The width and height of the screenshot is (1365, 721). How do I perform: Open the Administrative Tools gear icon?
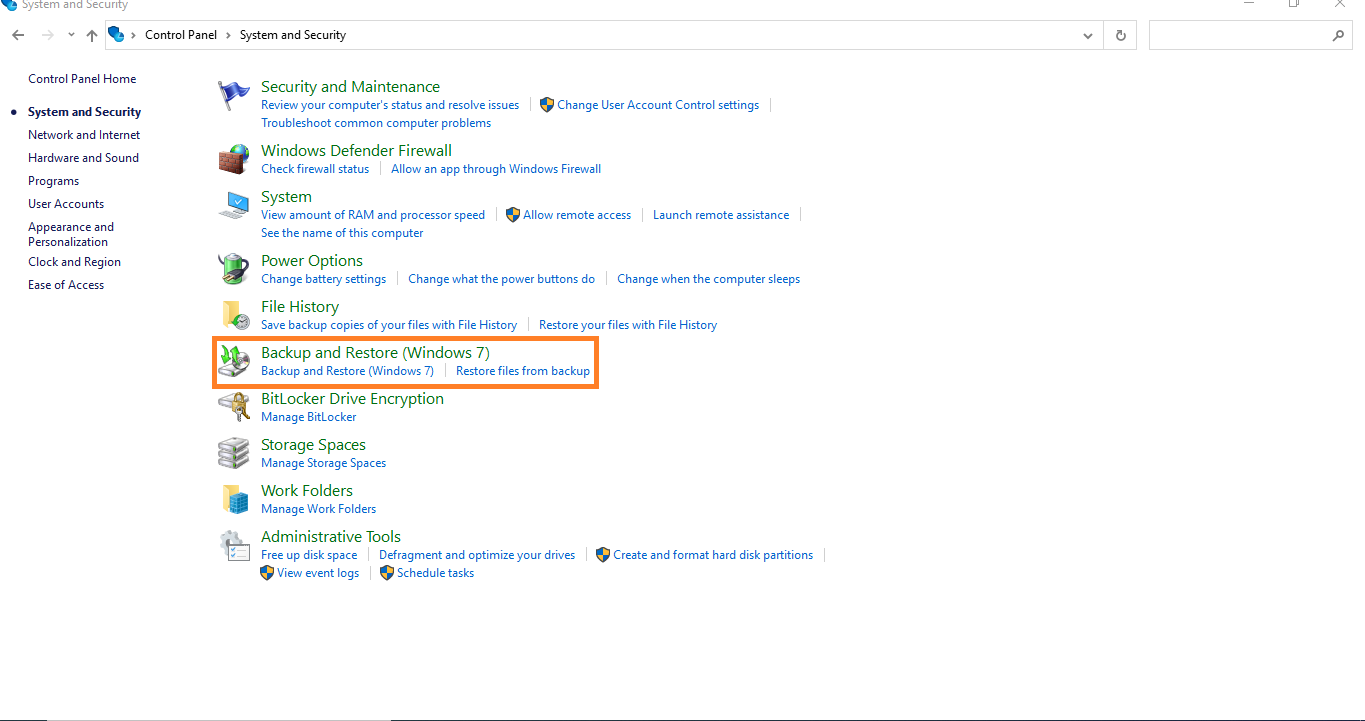[x=233, y=546]
